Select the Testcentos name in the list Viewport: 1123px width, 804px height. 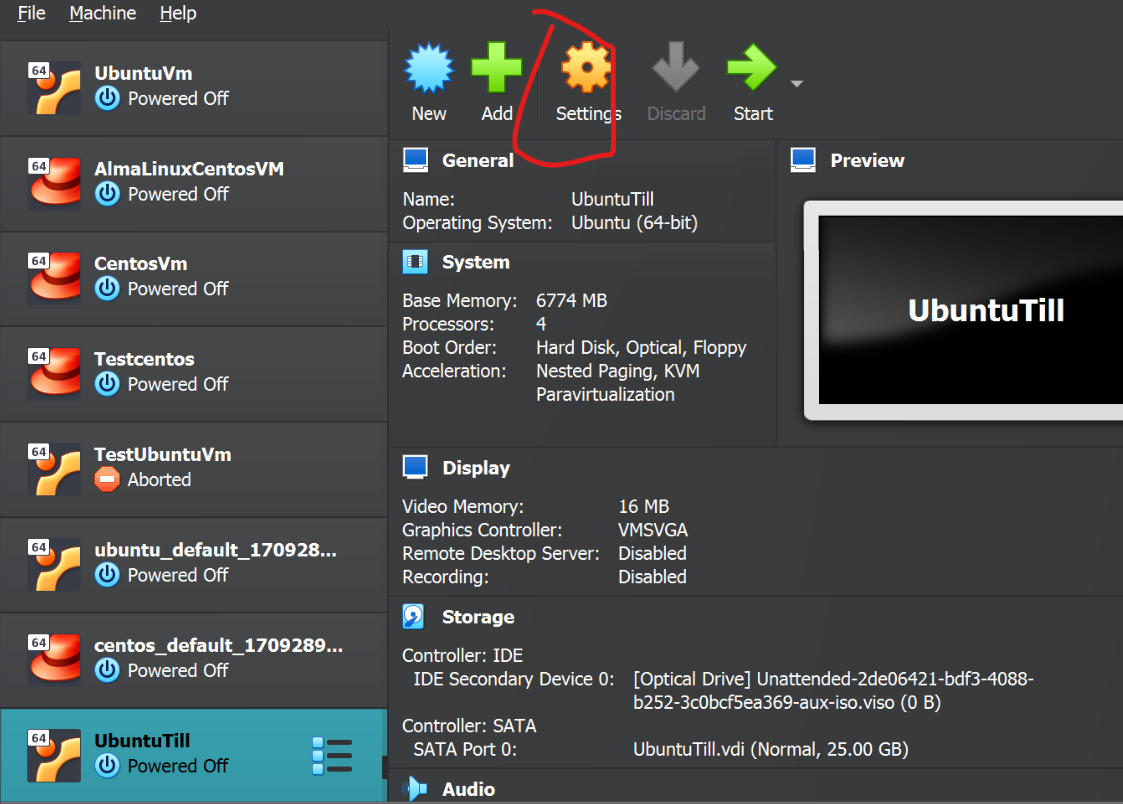[144, 359]
